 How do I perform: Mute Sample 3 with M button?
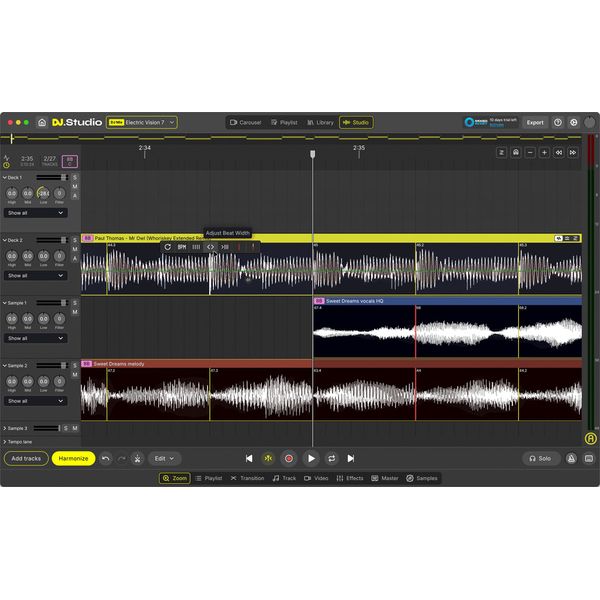coord(75,428)
